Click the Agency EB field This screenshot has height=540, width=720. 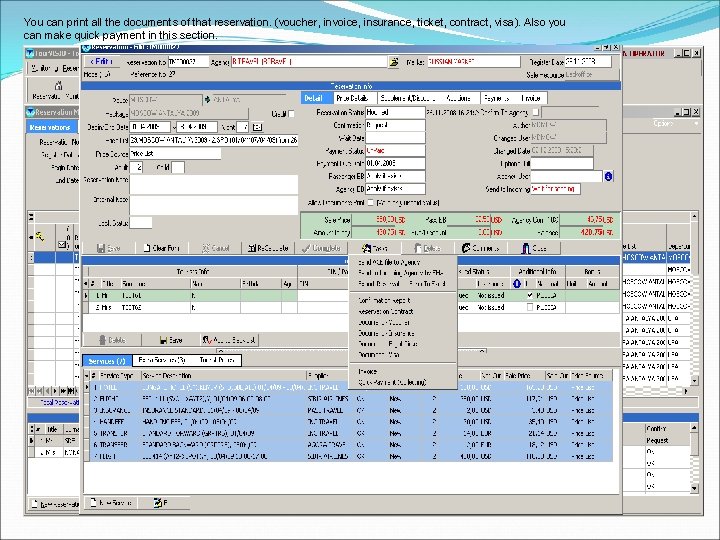(x=395, y=189)
